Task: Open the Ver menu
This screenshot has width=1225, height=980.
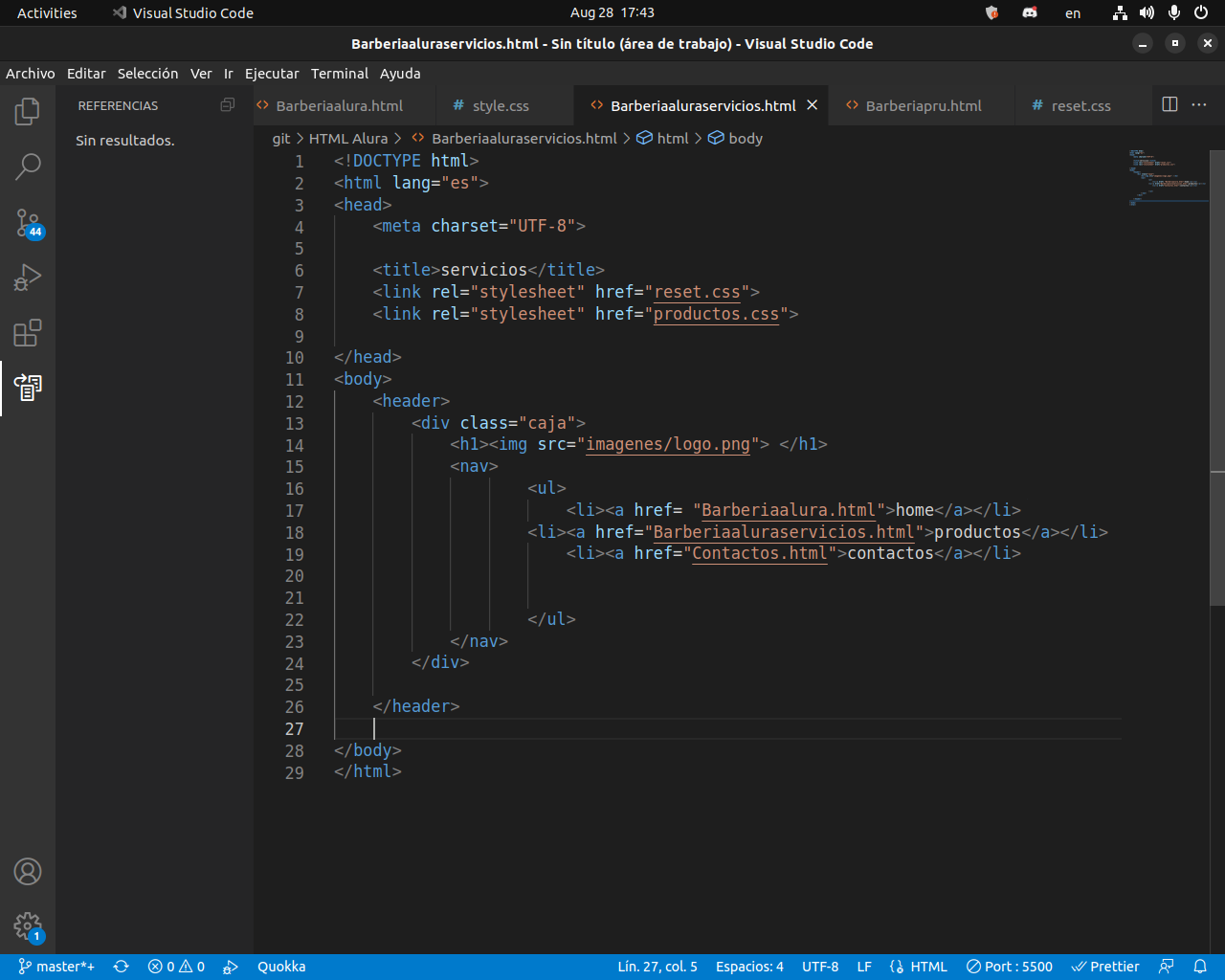Action: (201, 74)
